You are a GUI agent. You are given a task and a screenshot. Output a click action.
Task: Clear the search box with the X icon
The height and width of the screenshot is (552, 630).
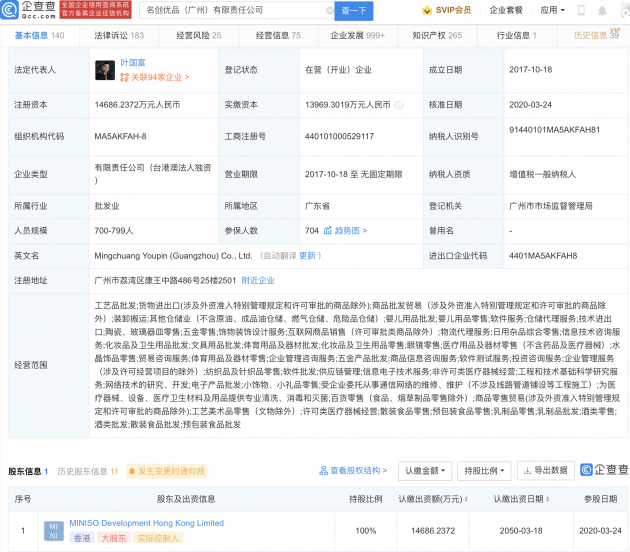[330, 10]
